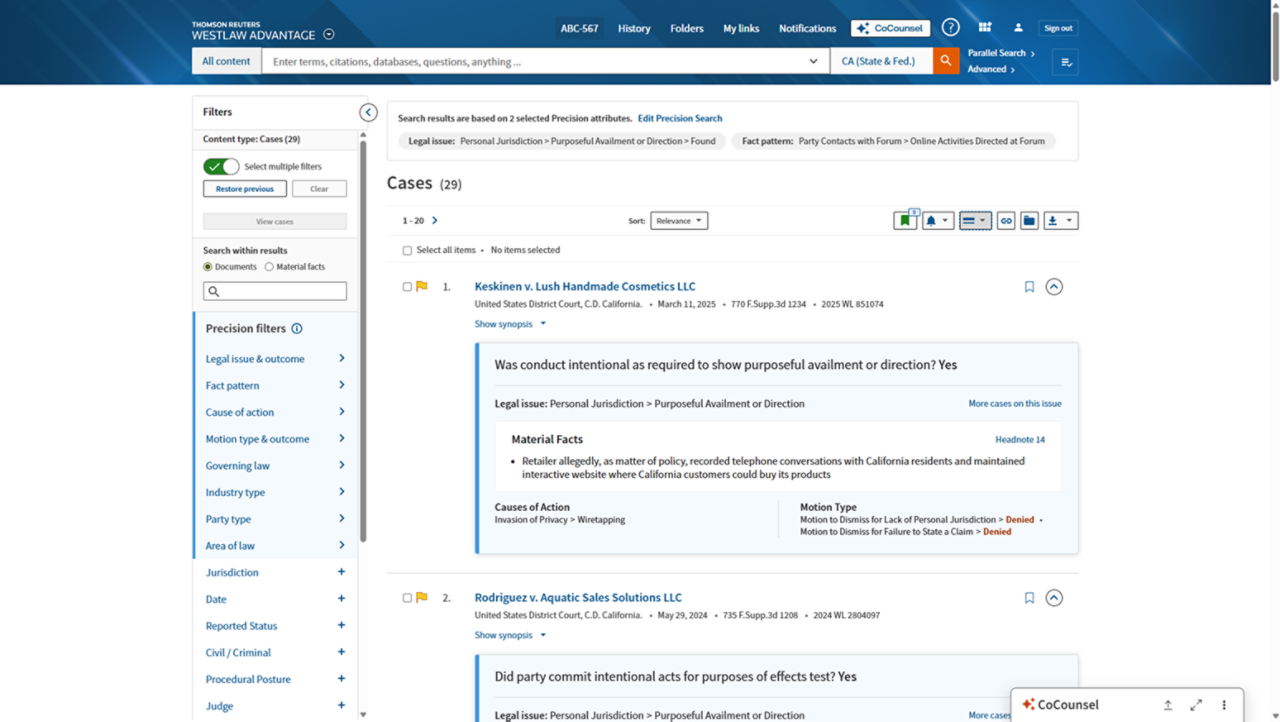Collapse the Filters panel with arrow icon
The image size is (1280, 722).
[368, 113]
